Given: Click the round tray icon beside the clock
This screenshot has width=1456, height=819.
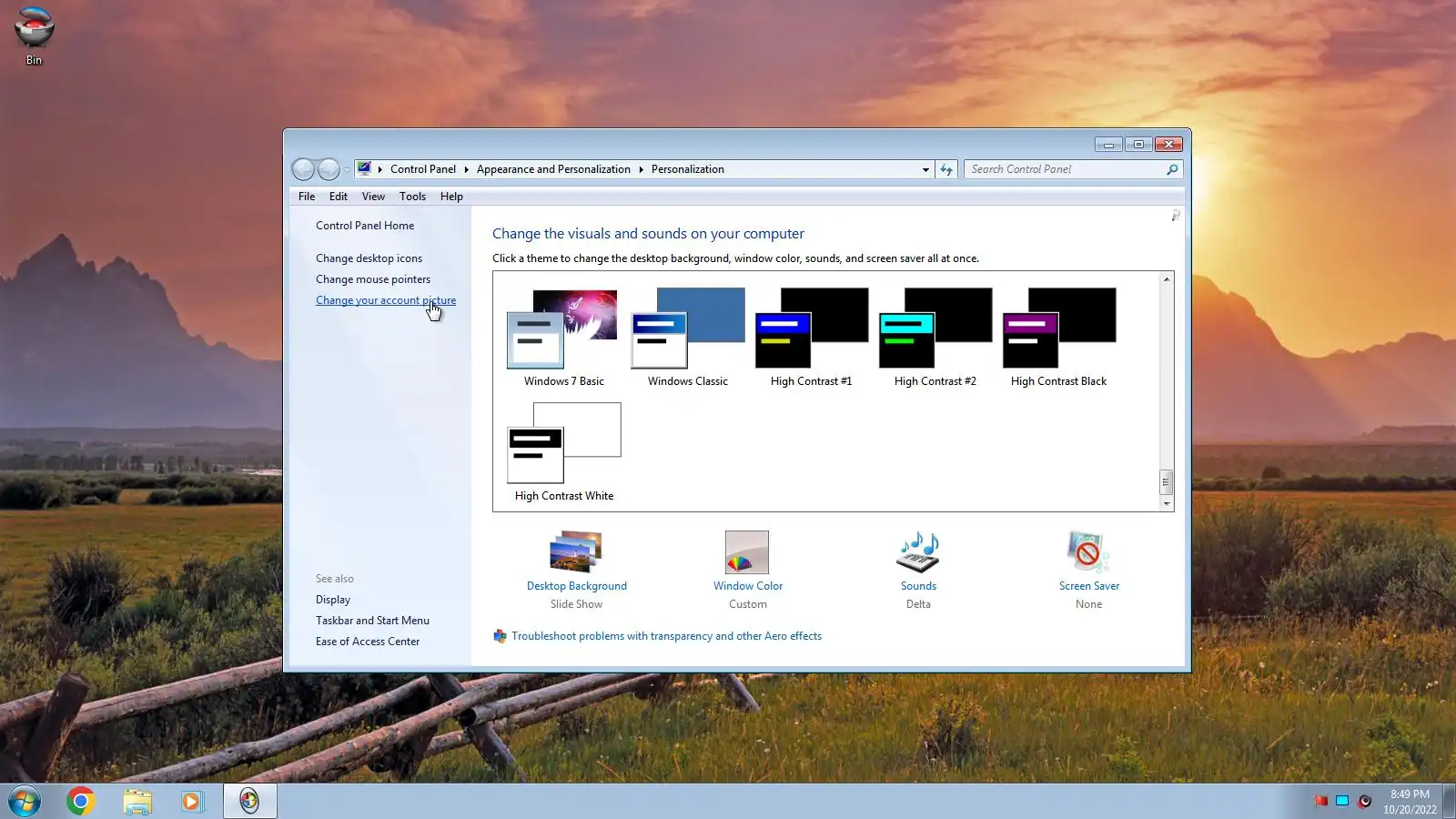Looking at the screenshot, I should click(1364, 801).
